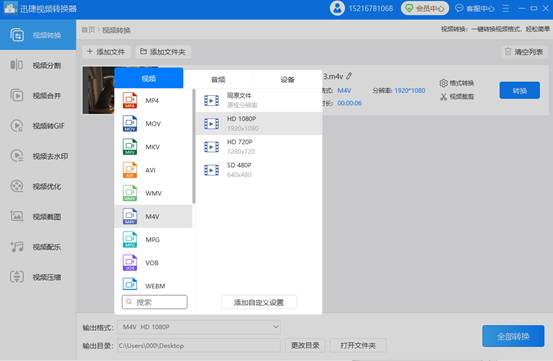This screenshot has height=361, width=553.
Task: Open the hamburger menu in title bar
Action: point(505,8)
